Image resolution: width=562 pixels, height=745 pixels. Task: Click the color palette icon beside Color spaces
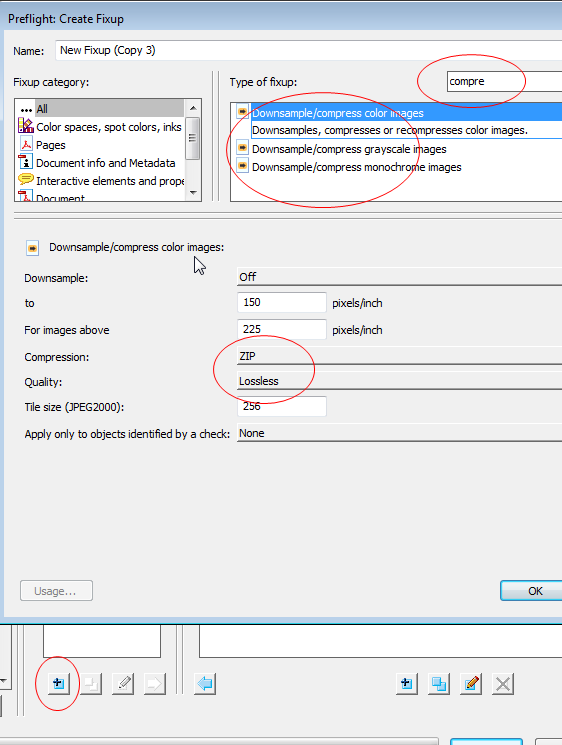pos(26,126)
